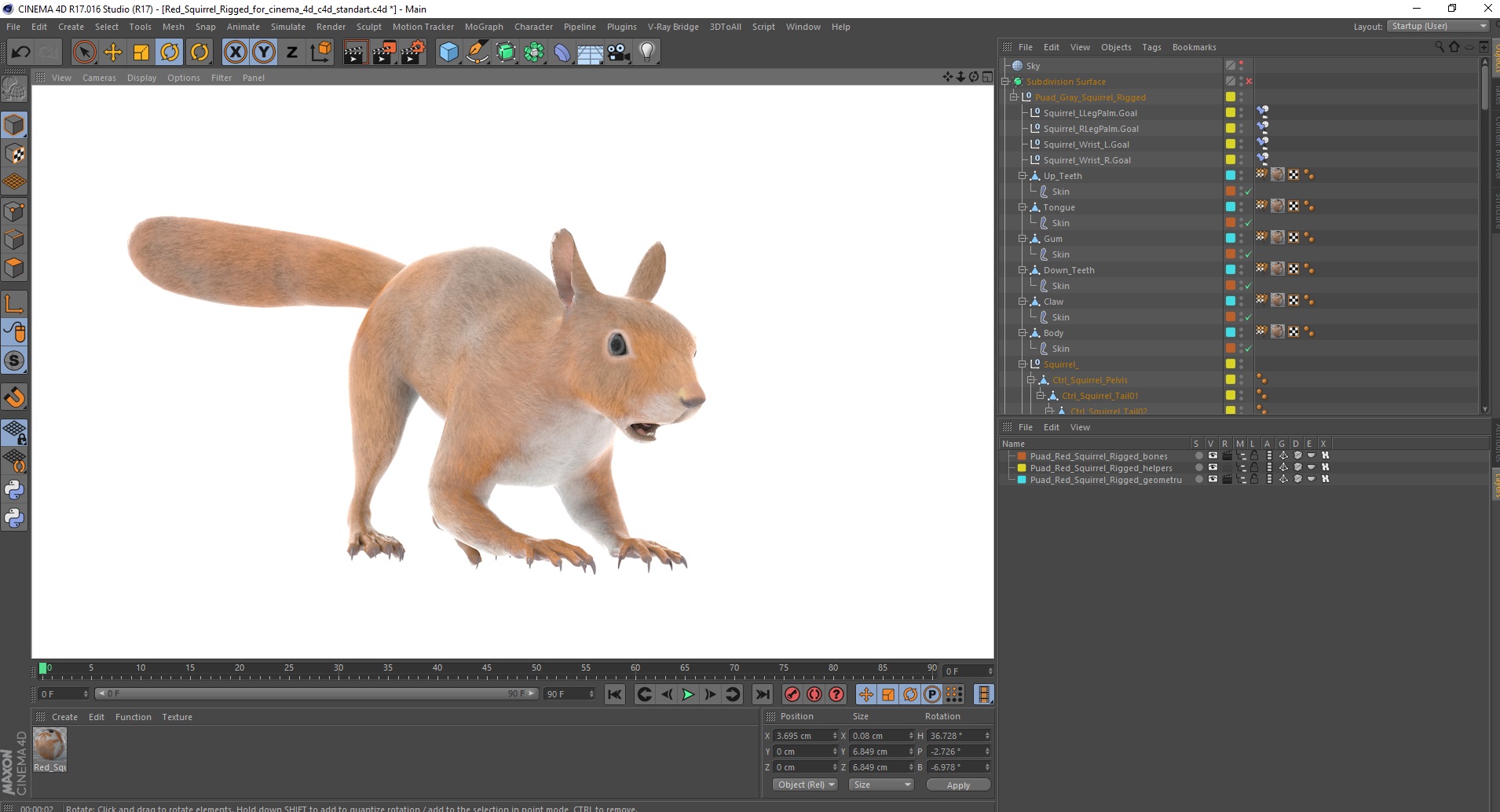
Task: Click the Apply button
Action: click(x=958, y=785)
